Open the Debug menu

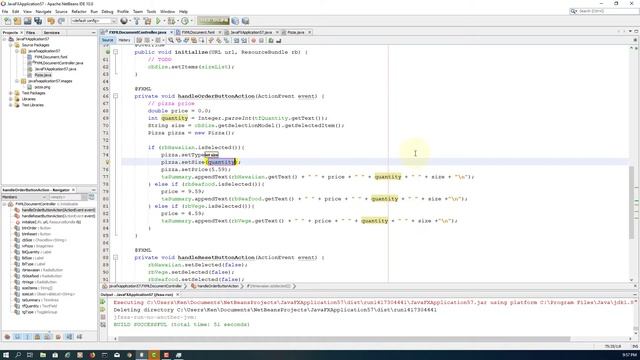[107, 11]
